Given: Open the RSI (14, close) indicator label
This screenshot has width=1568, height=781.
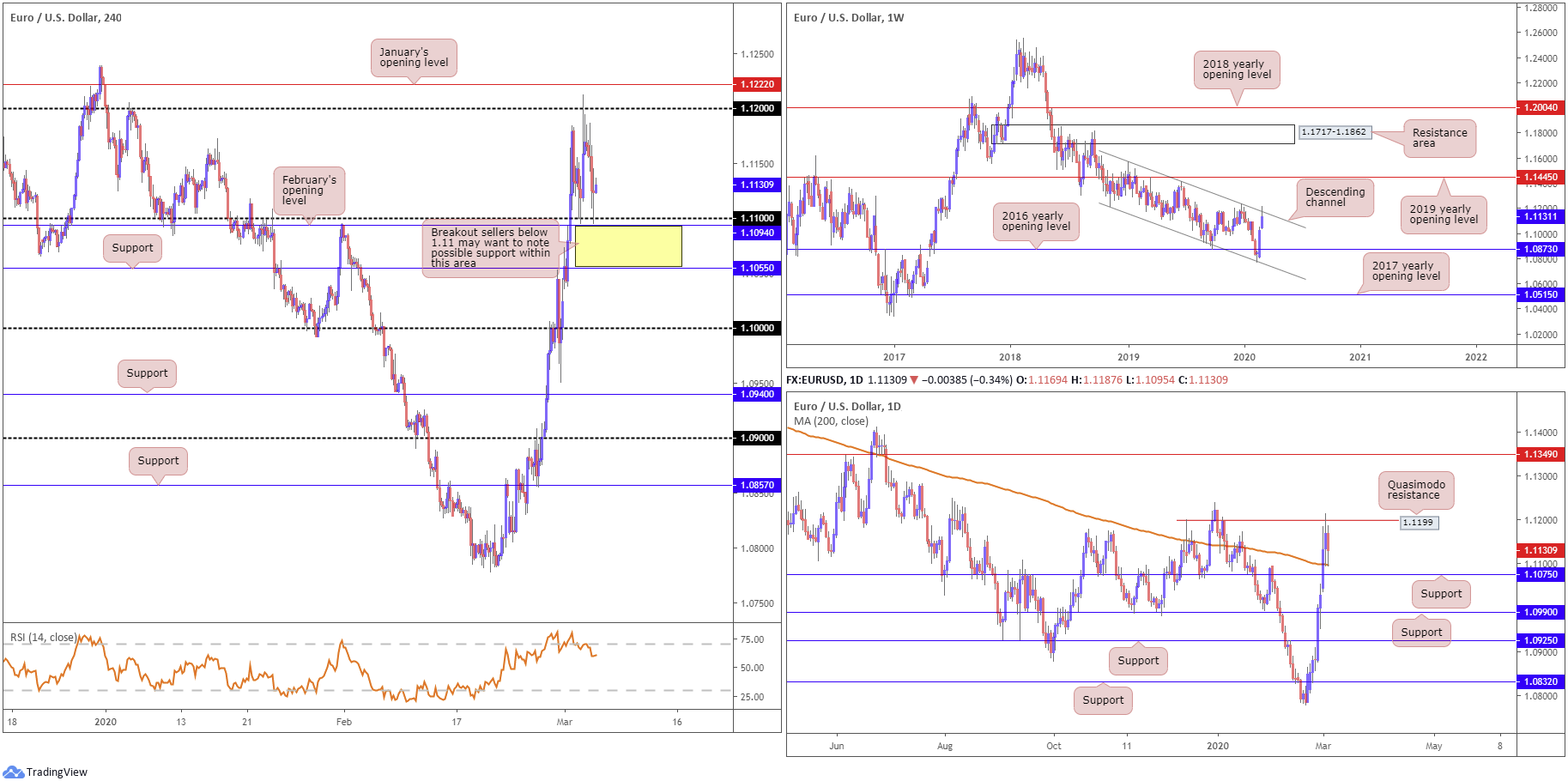Looking at the screenshot, I should pos(43,638).
